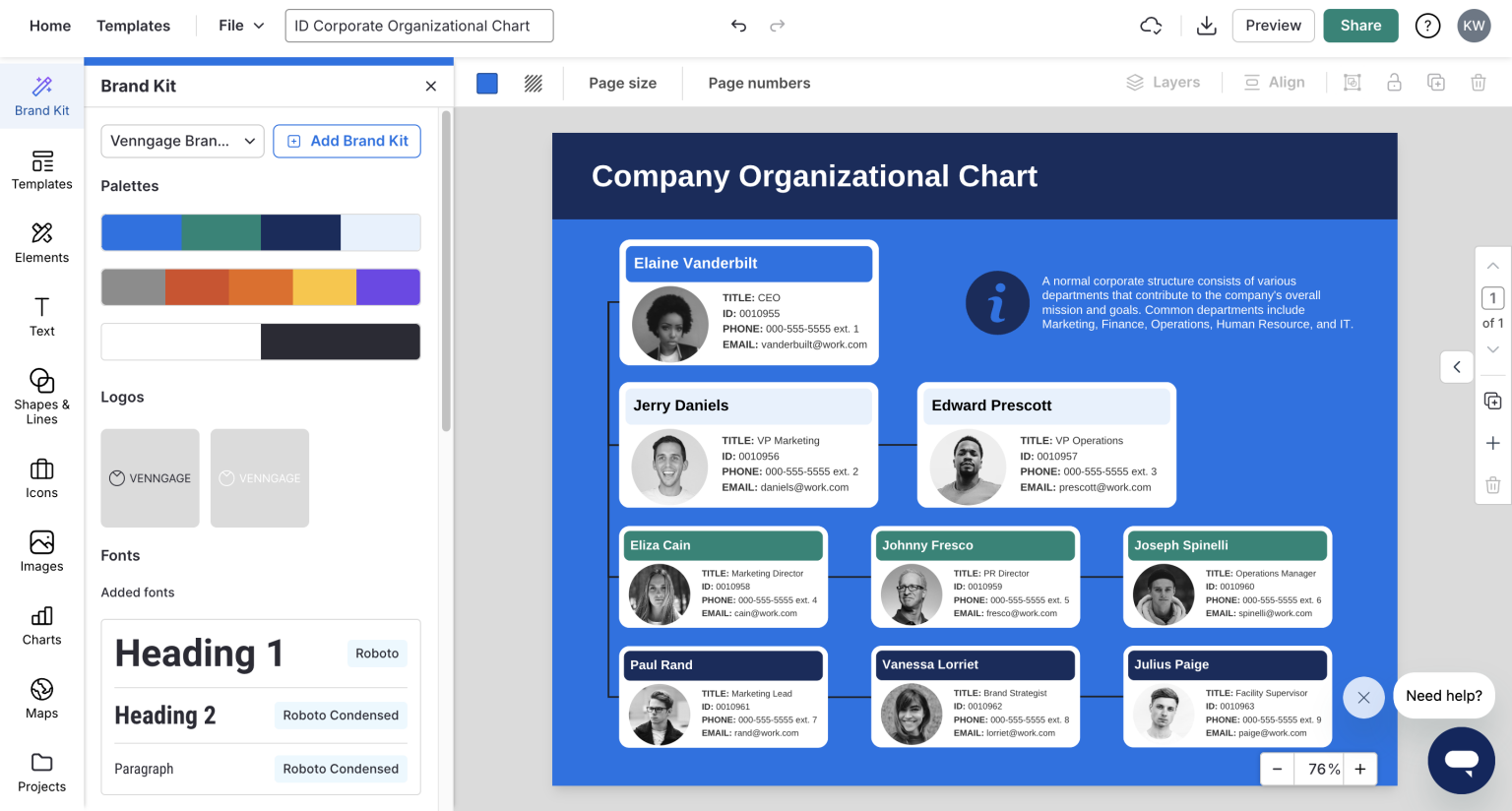Open the Elements panel
This screenshot has height=811, width=1512.
pyautogui.click(x=41, y=244)
